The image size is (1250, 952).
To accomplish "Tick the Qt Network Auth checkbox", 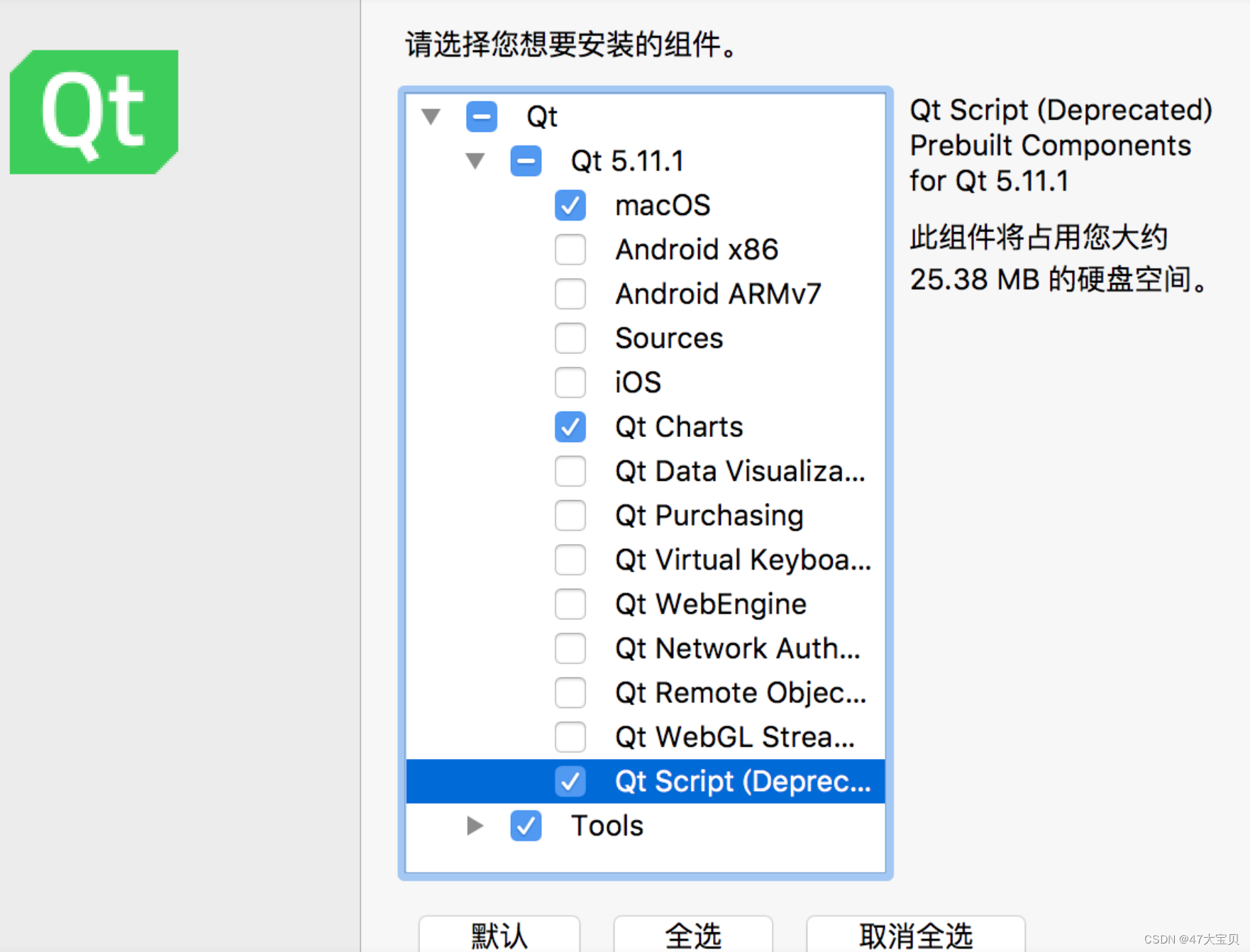I will (570, 649).
